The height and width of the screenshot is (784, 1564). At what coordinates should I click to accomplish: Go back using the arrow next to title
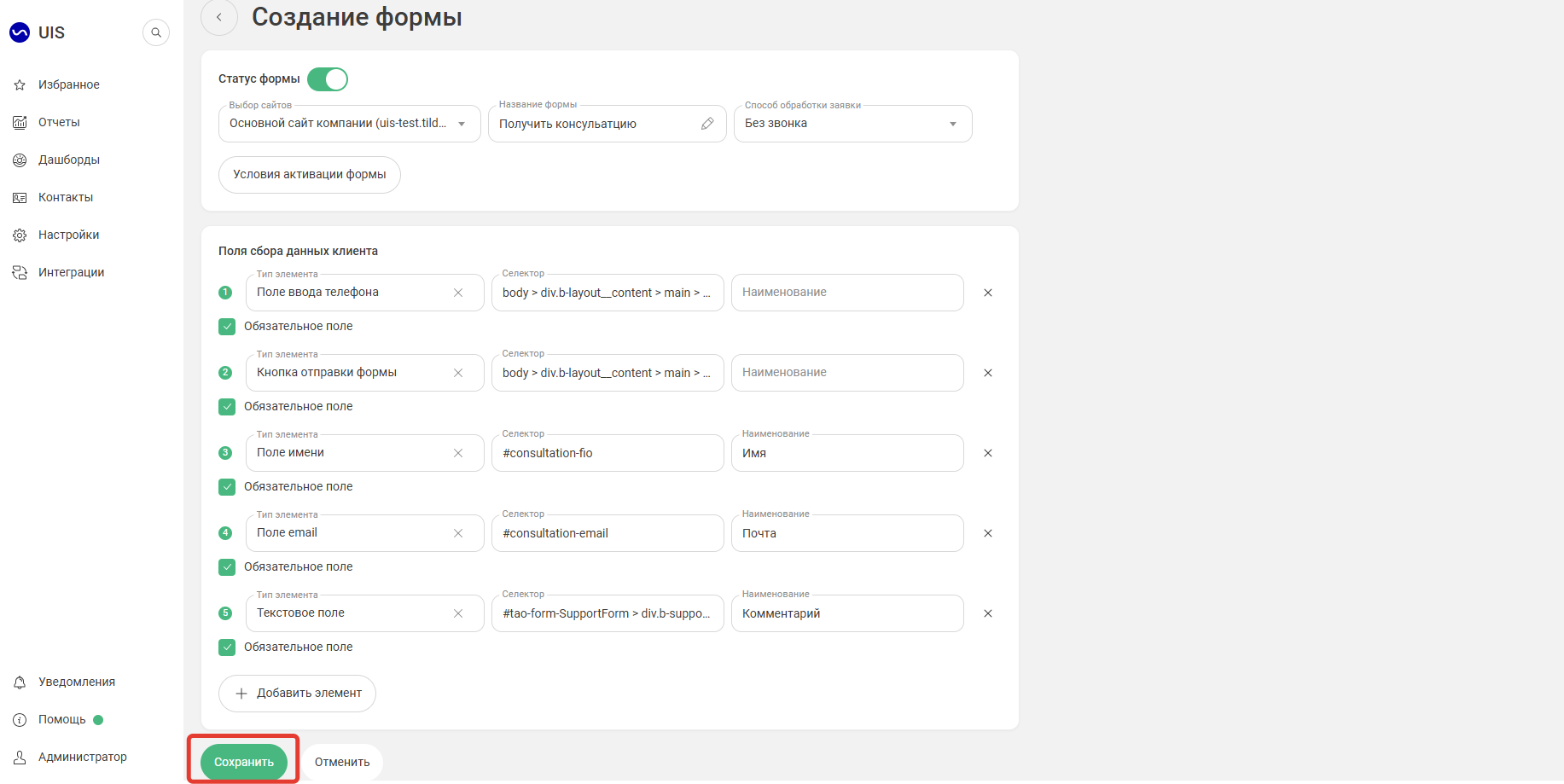coord(219,17)
